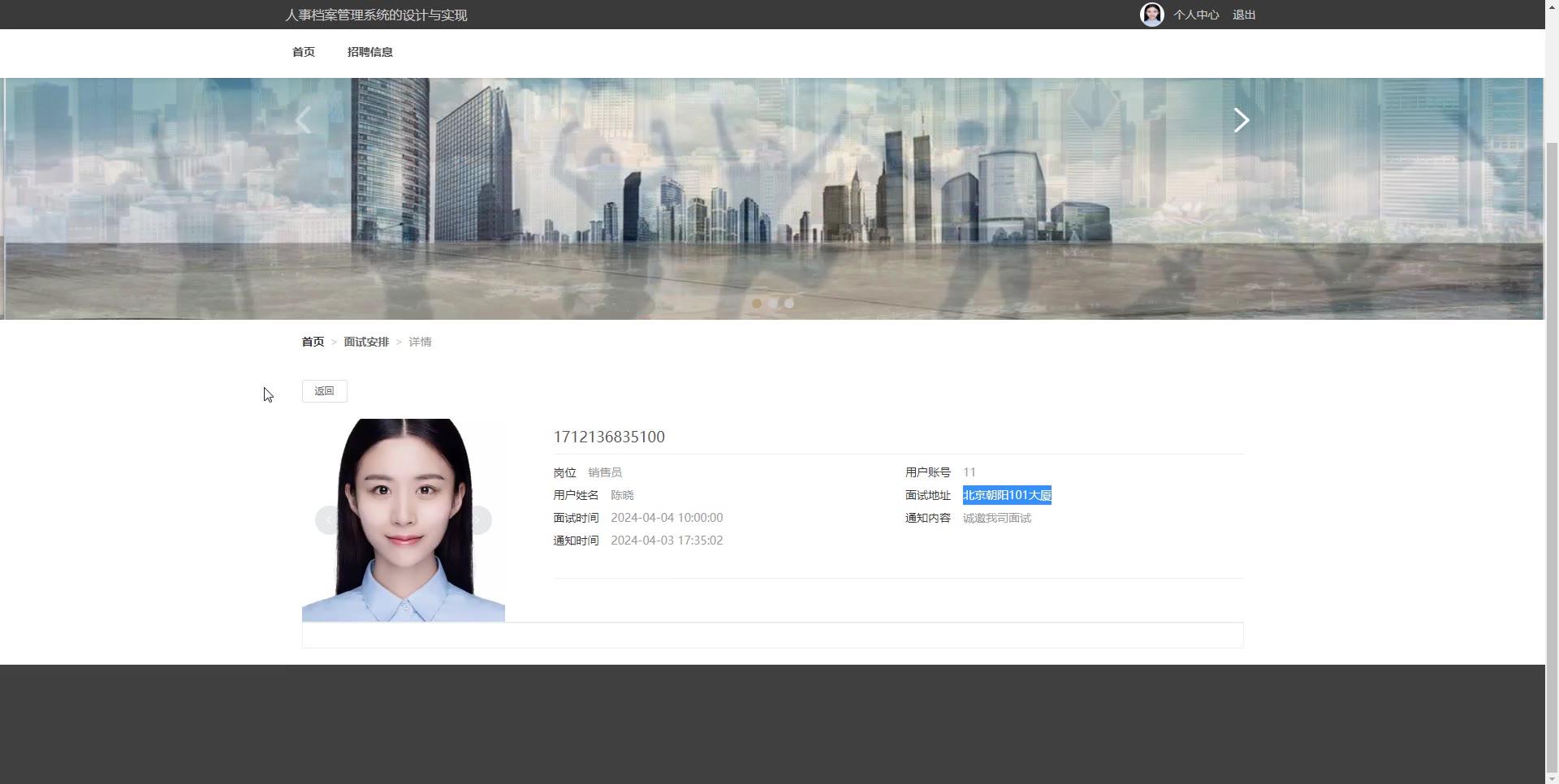Click 面试安排 in the breadcrumb
The width and height of the screenshot is (1559, 784).
click(x=366, y=342)
